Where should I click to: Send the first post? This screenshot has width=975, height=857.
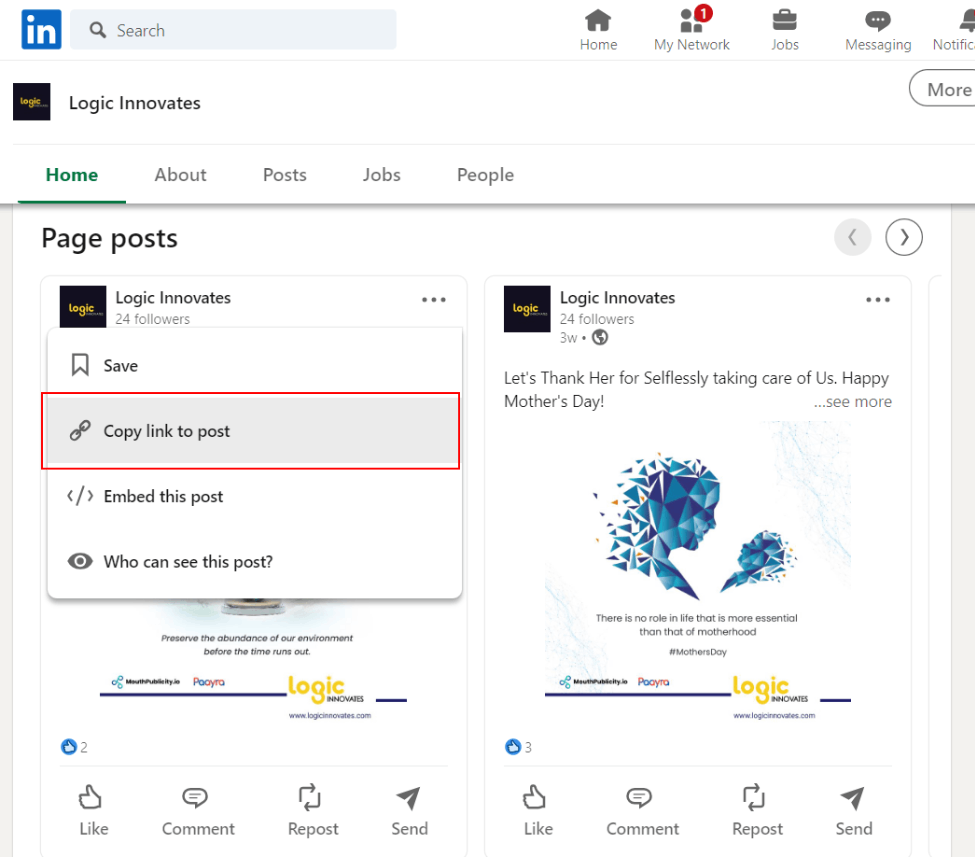click(409, 811)
